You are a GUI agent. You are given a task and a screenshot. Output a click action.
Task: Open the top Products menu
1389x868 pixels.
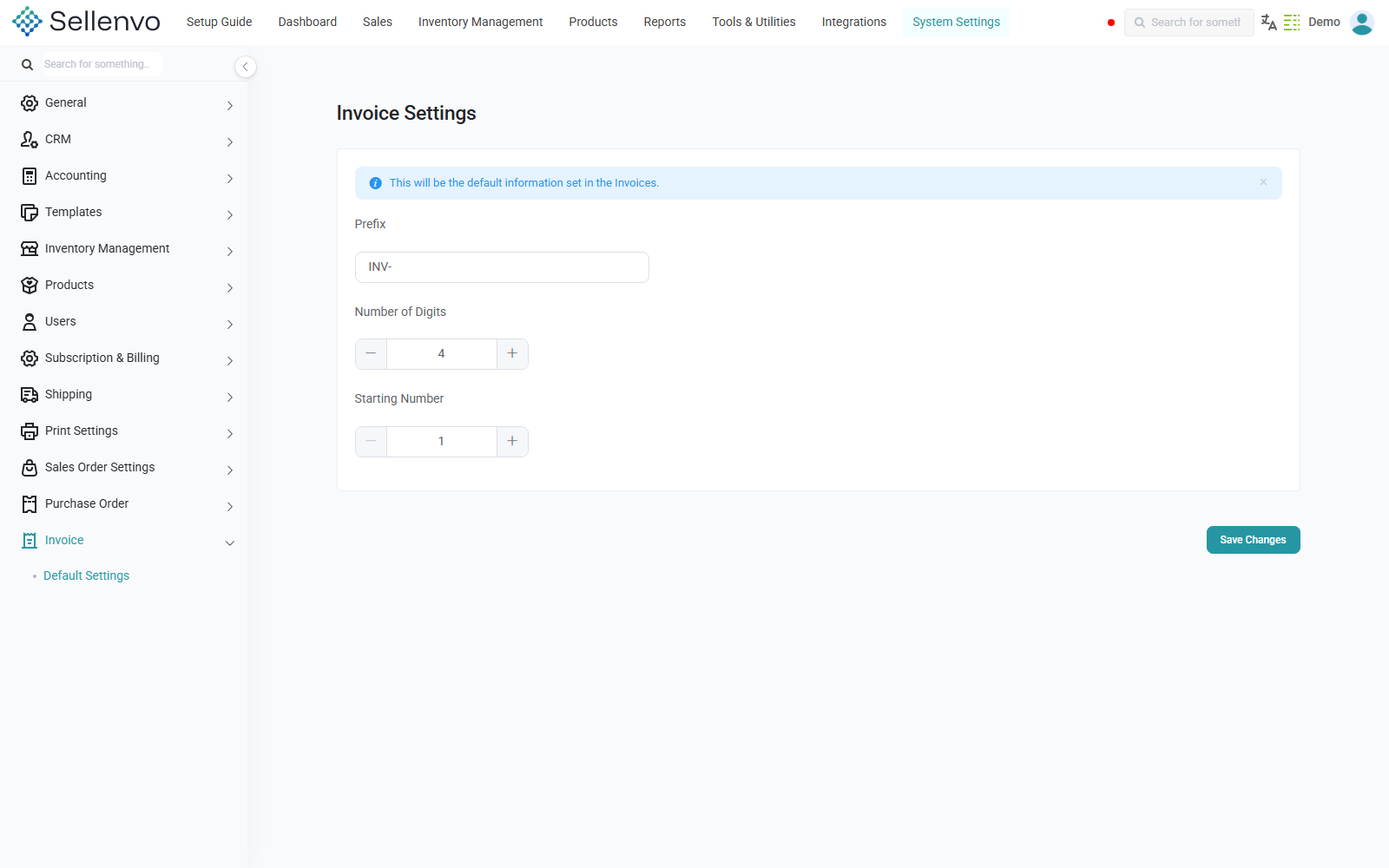tap(593, 22)
